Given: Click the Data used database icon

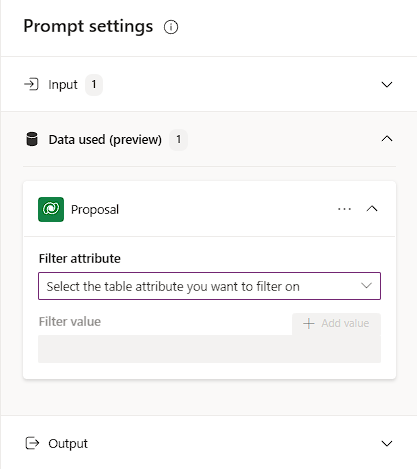Looking at the screenshot, I should (32, 139).
